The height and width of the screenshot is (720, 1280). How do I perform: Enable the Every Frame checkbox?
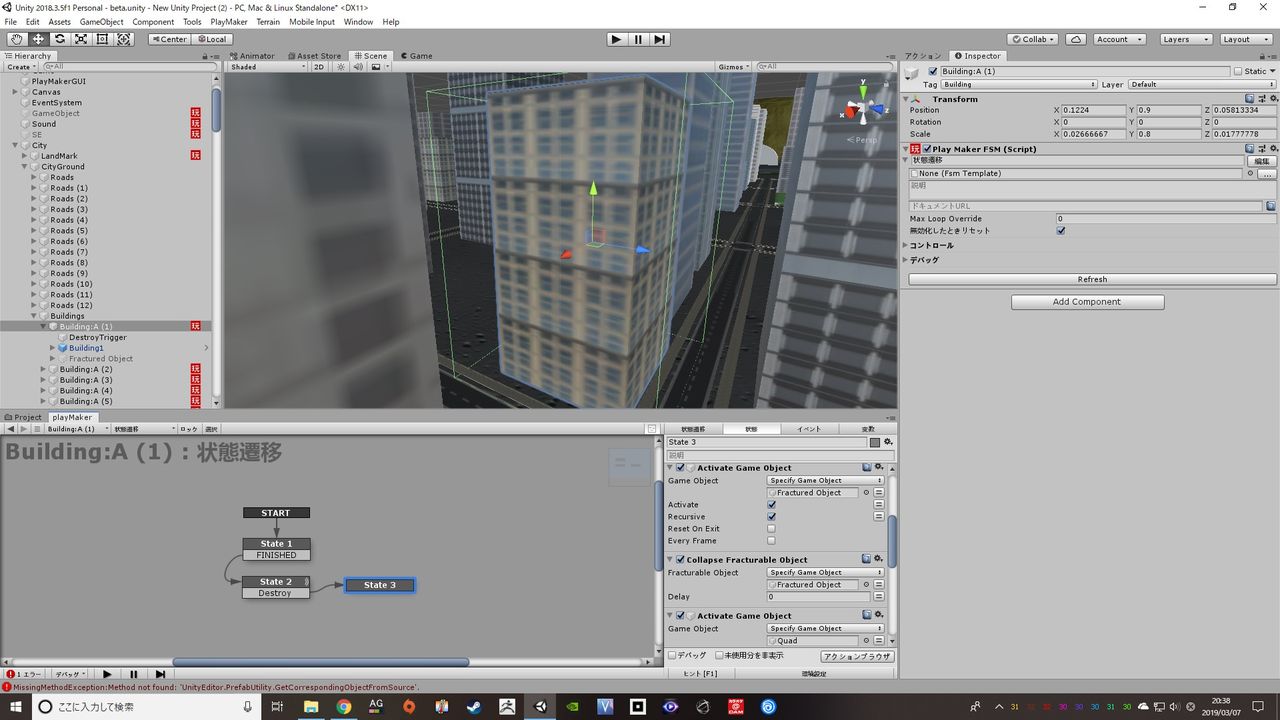coord(771,541)
